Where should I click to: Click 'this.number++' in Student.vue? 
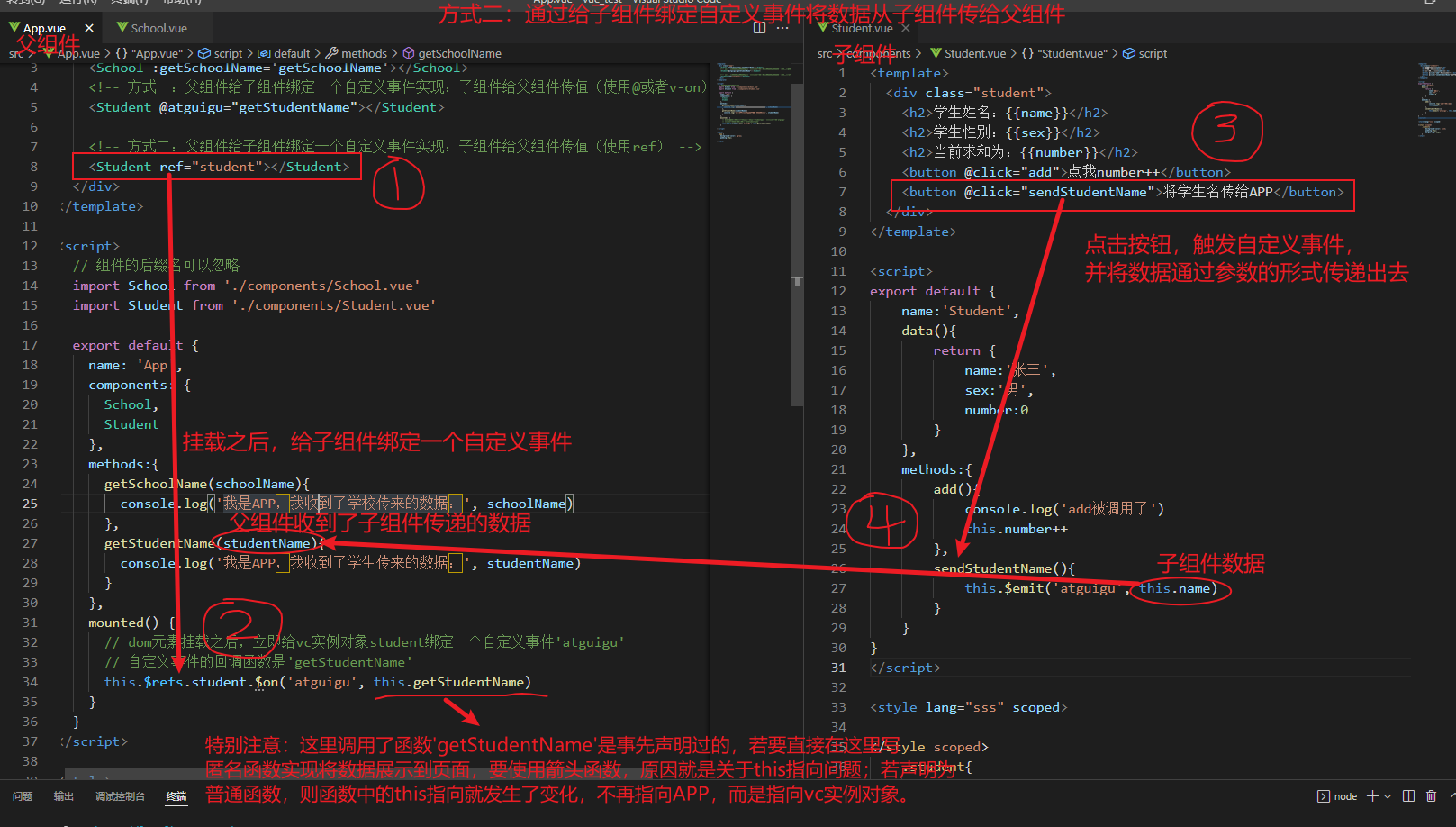click(x=1017, y=529)
